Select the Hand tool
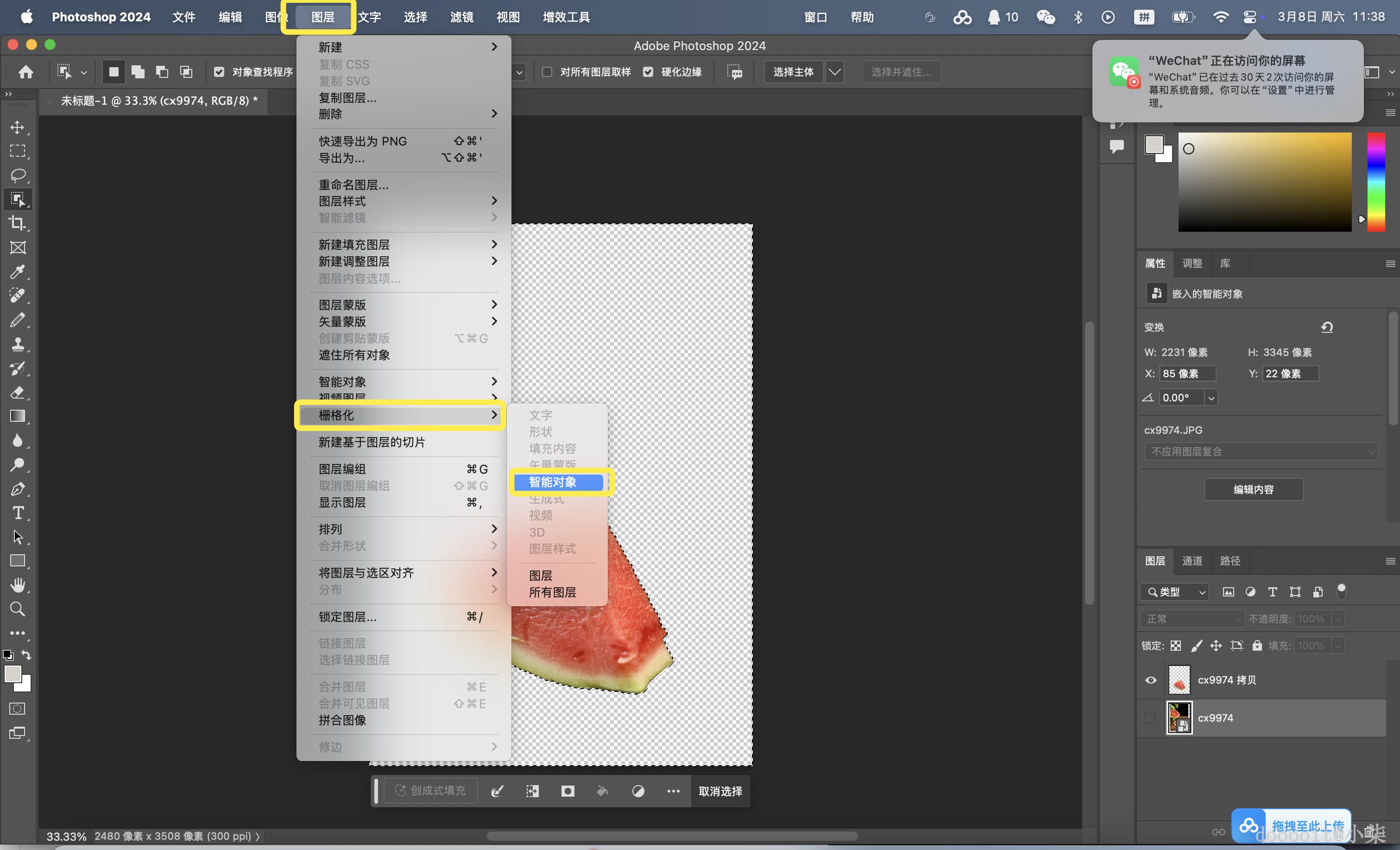This screenshot has width=1400, height=850. tap(18, 585)
